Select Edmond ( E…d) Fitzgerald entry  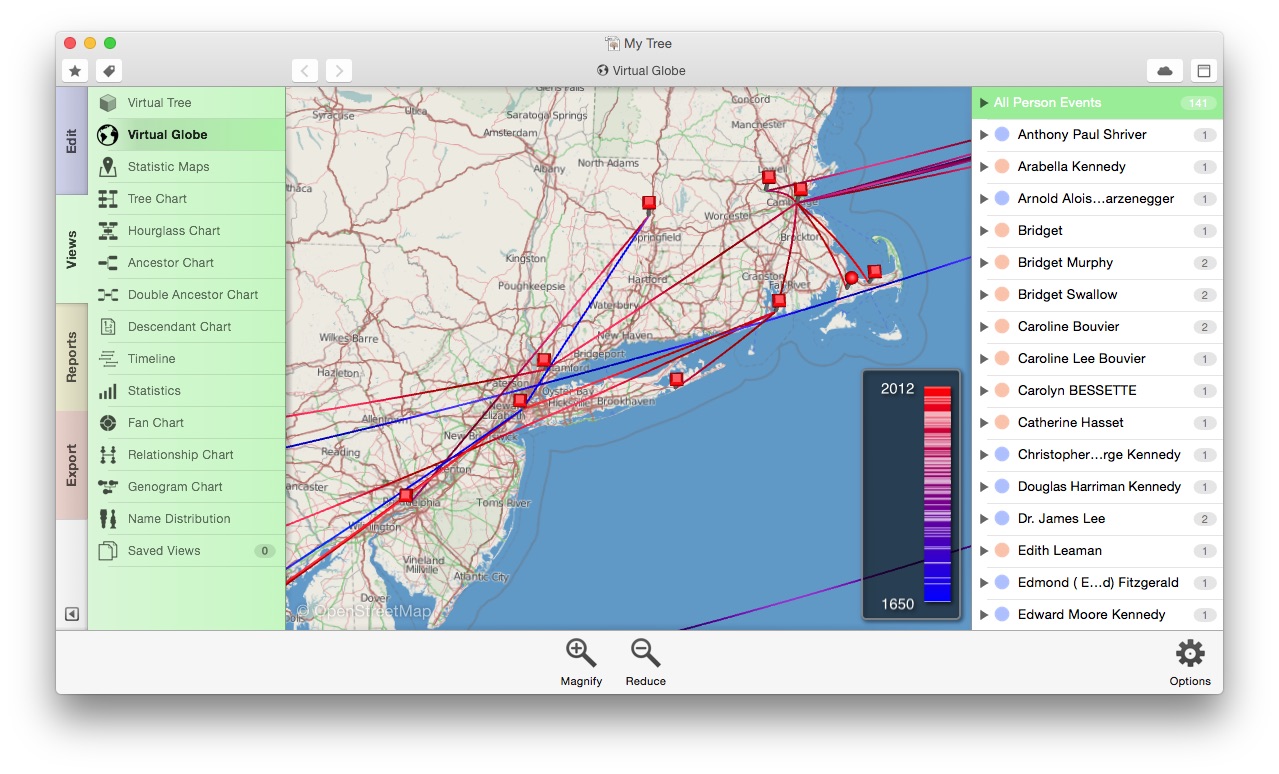click(1097, 583)
